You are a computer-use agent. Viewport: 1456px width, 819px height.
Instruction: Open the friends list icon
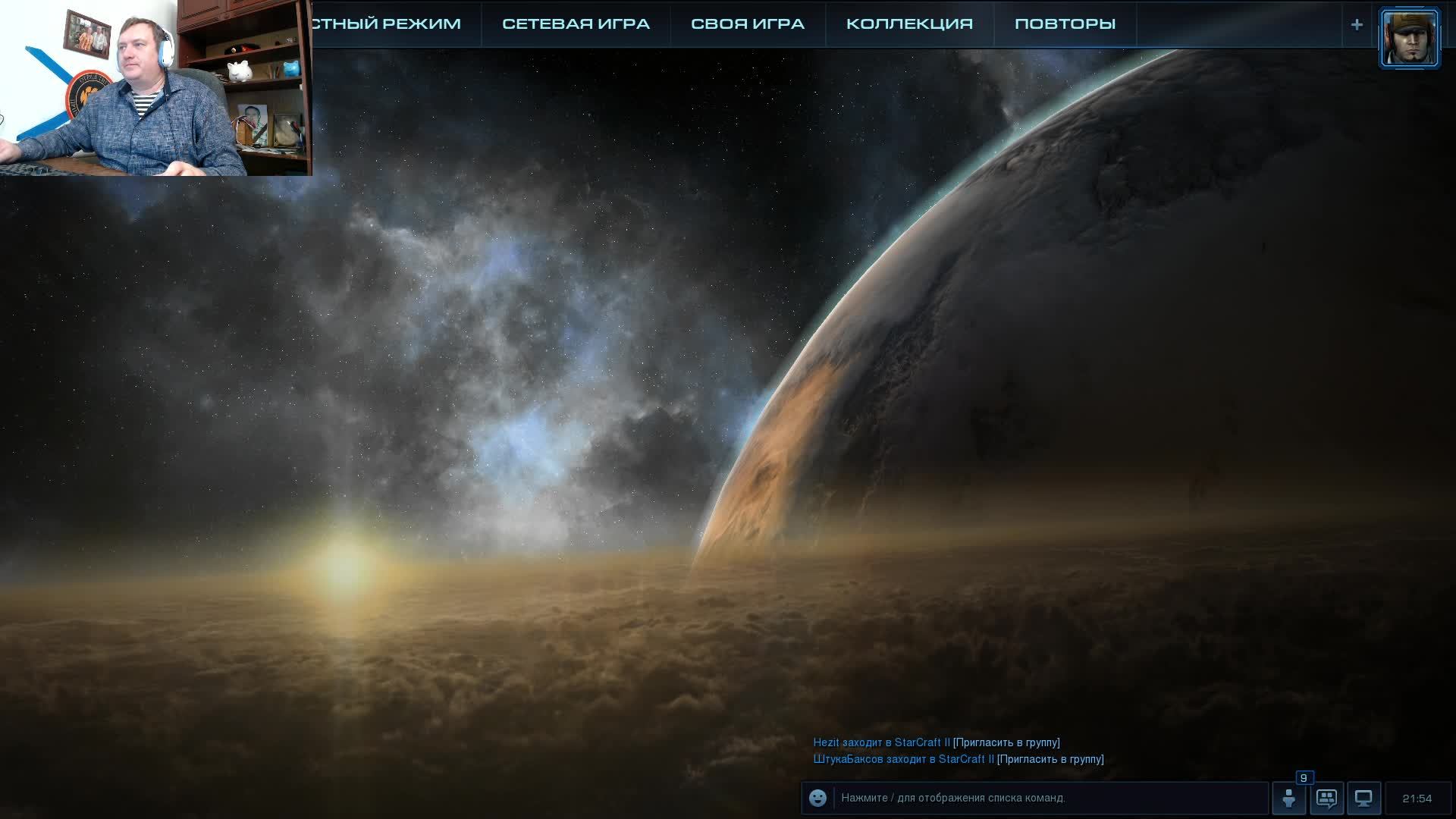[x=1288, y=799]
